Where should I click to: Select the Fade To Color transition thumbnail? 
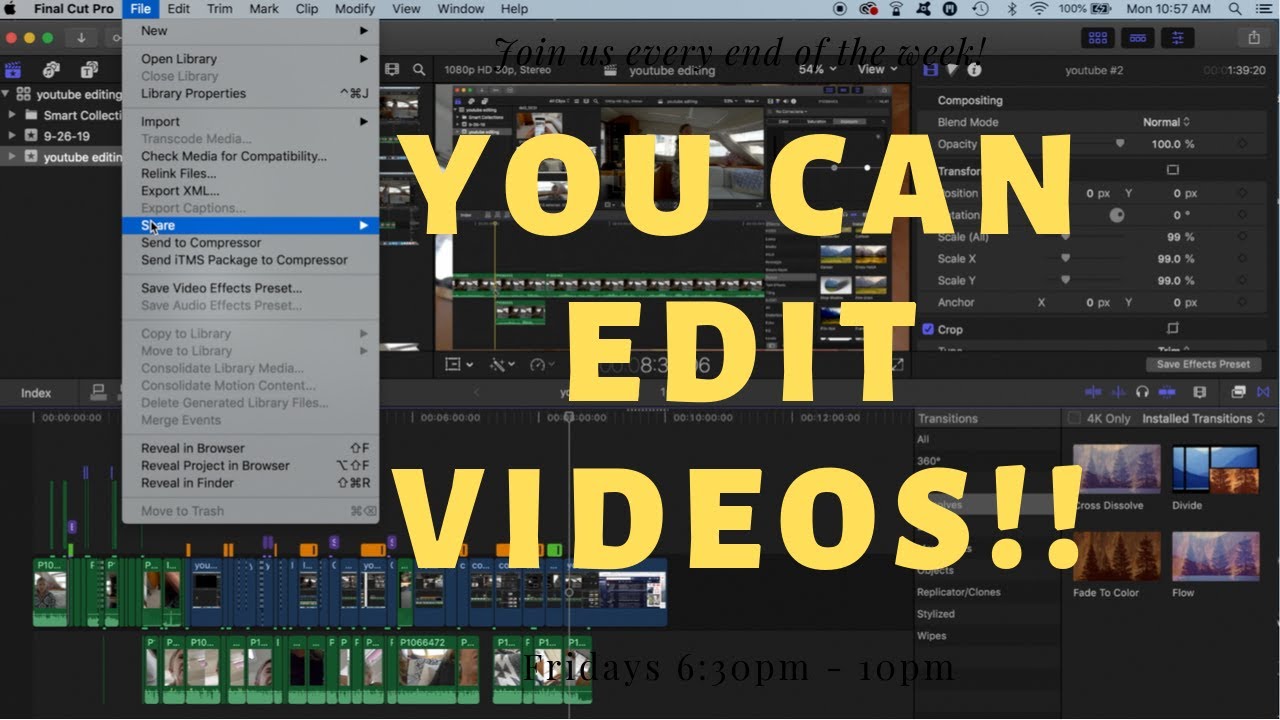(1117, 556)
